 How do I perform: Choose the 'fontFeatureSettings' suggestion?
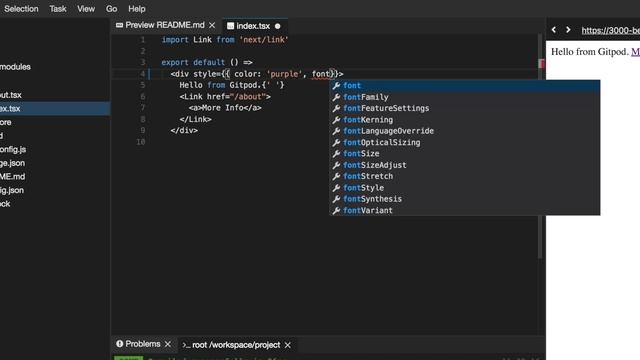tap(464, 108)
